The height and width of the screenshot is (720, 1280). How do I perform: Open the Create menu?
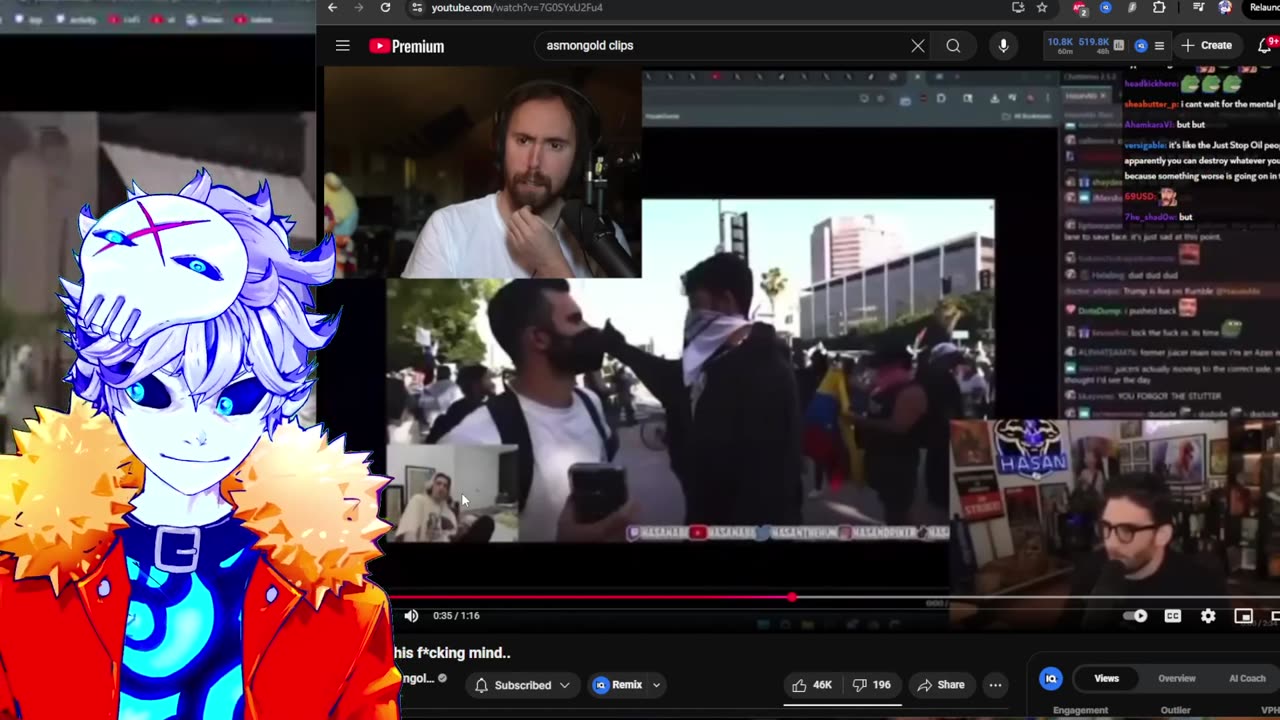pyautogui.click(x=1206, y=46)
